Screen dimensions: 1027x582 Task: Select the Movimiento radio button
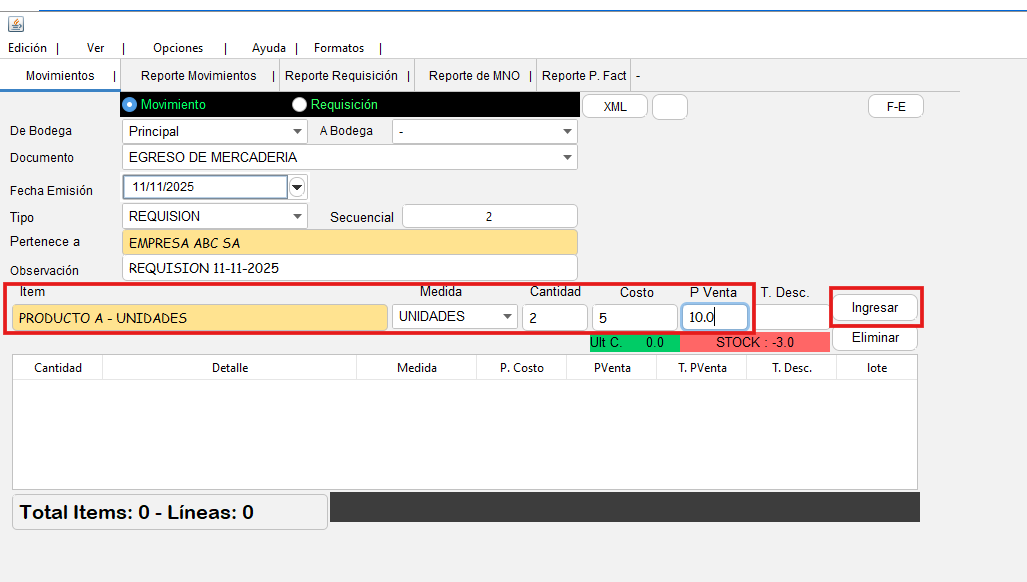(129, 105)
